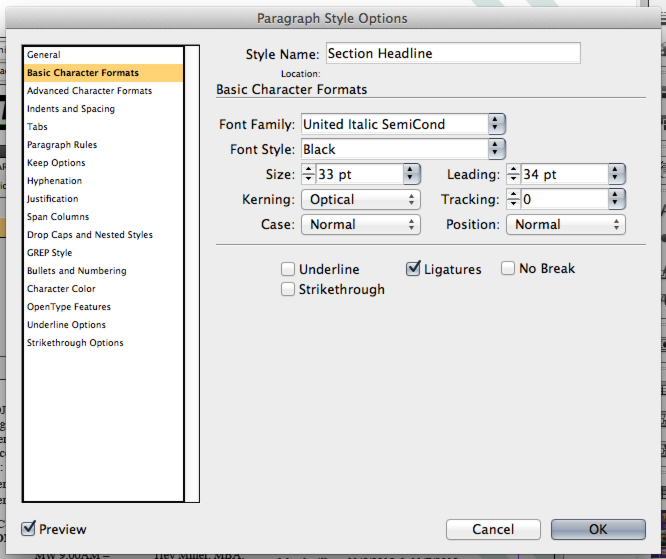Open Drop Caps and Nested Styles

point(103,234)
